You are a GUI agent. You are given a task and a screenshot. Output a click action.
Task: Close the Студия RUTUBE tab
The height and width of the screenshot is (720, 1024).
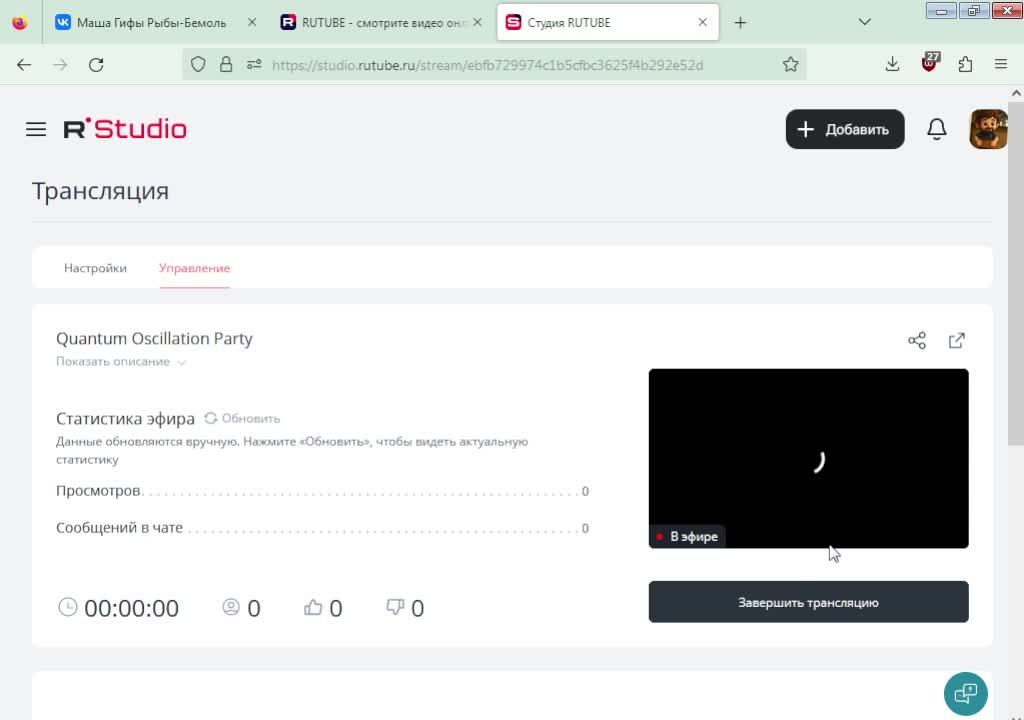pos(703,22)
